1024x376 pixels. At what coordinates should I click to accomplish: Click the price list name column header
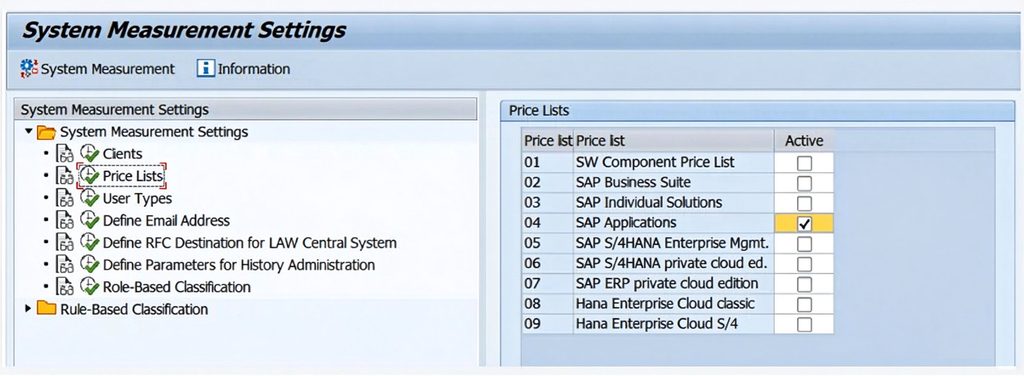[x=674, y=140]
